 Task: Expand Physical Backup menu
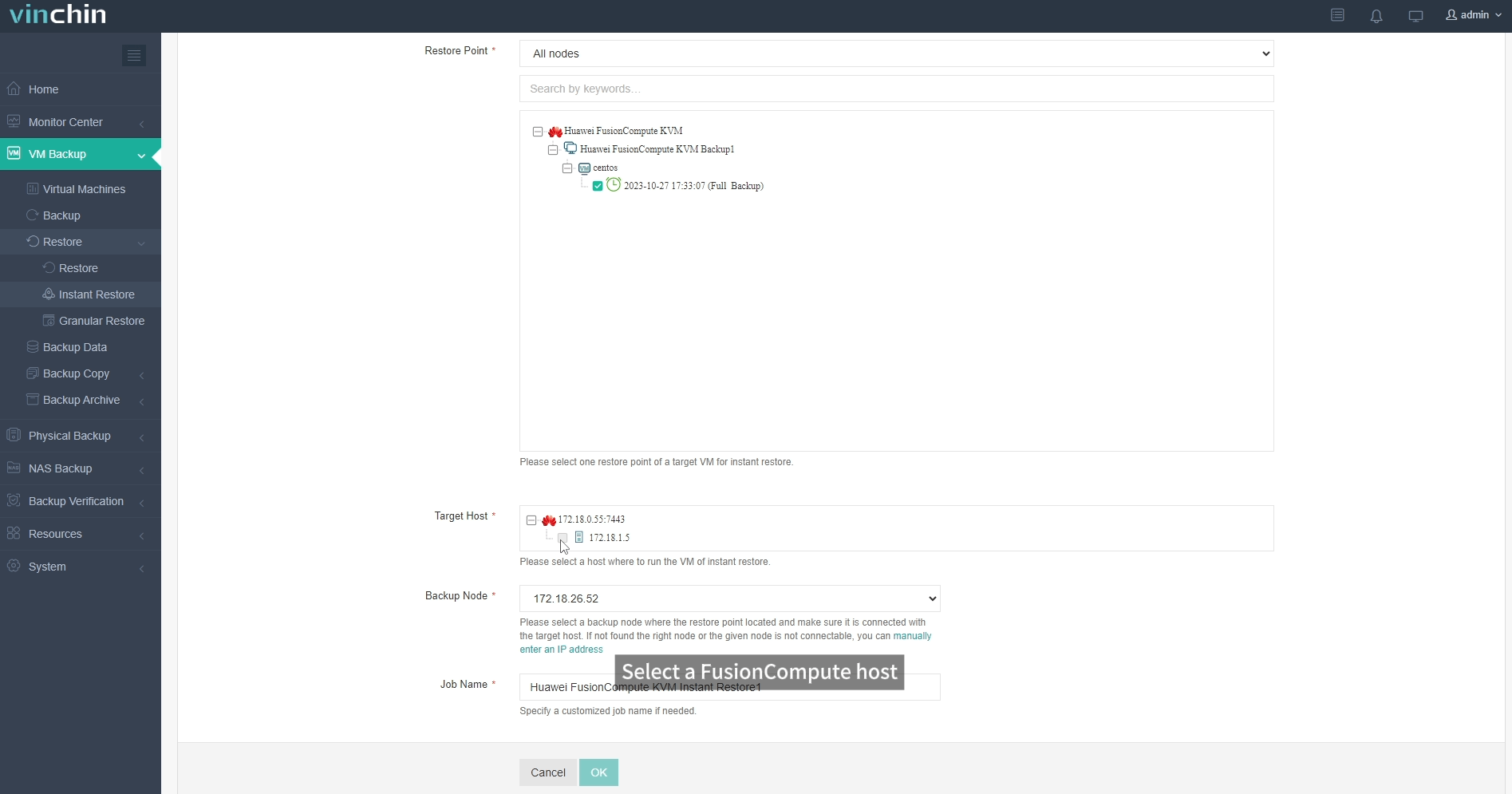[81, 436]
